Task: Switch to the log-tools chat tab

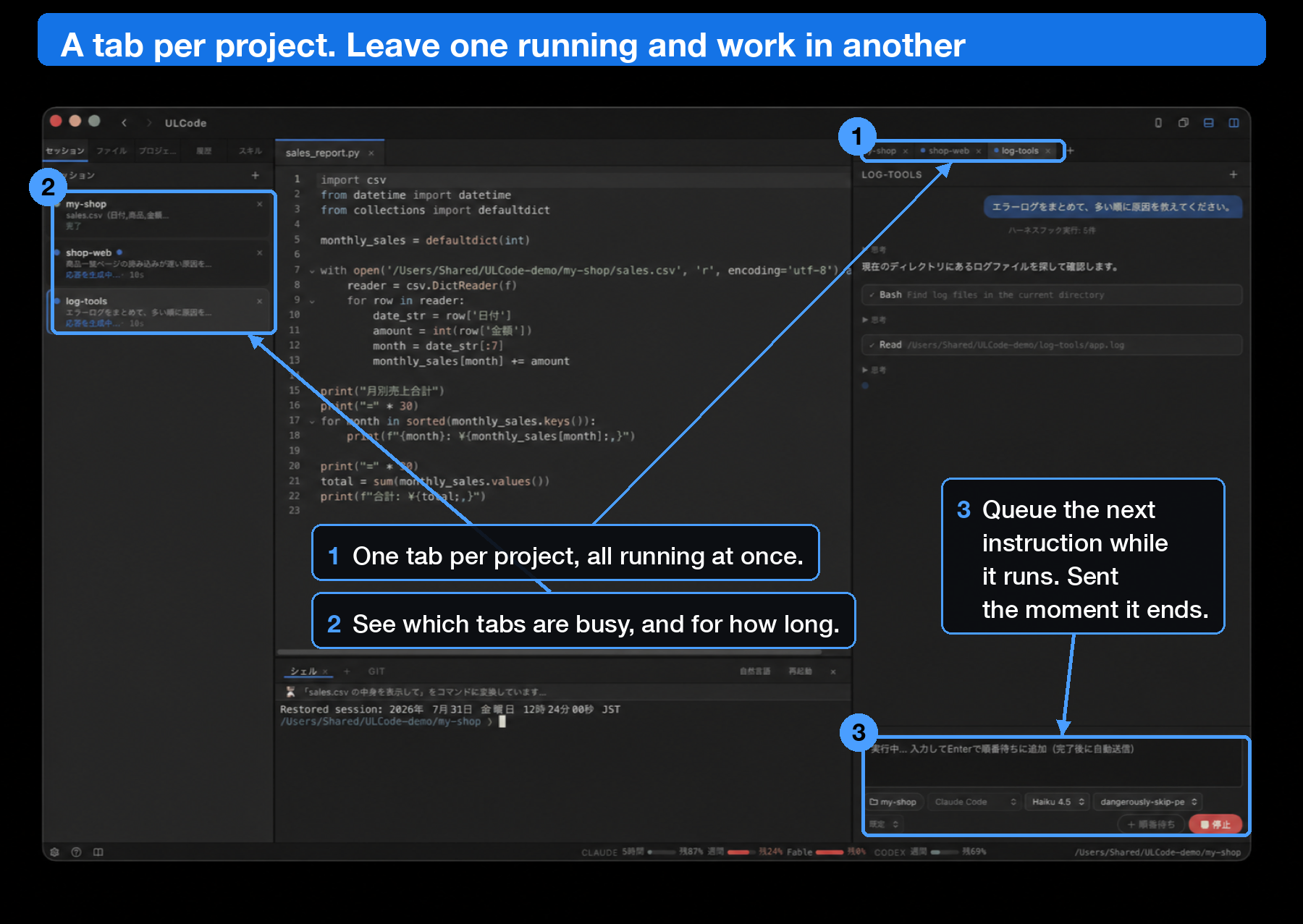Action: pyautogui.click(x=1019, y=151)
